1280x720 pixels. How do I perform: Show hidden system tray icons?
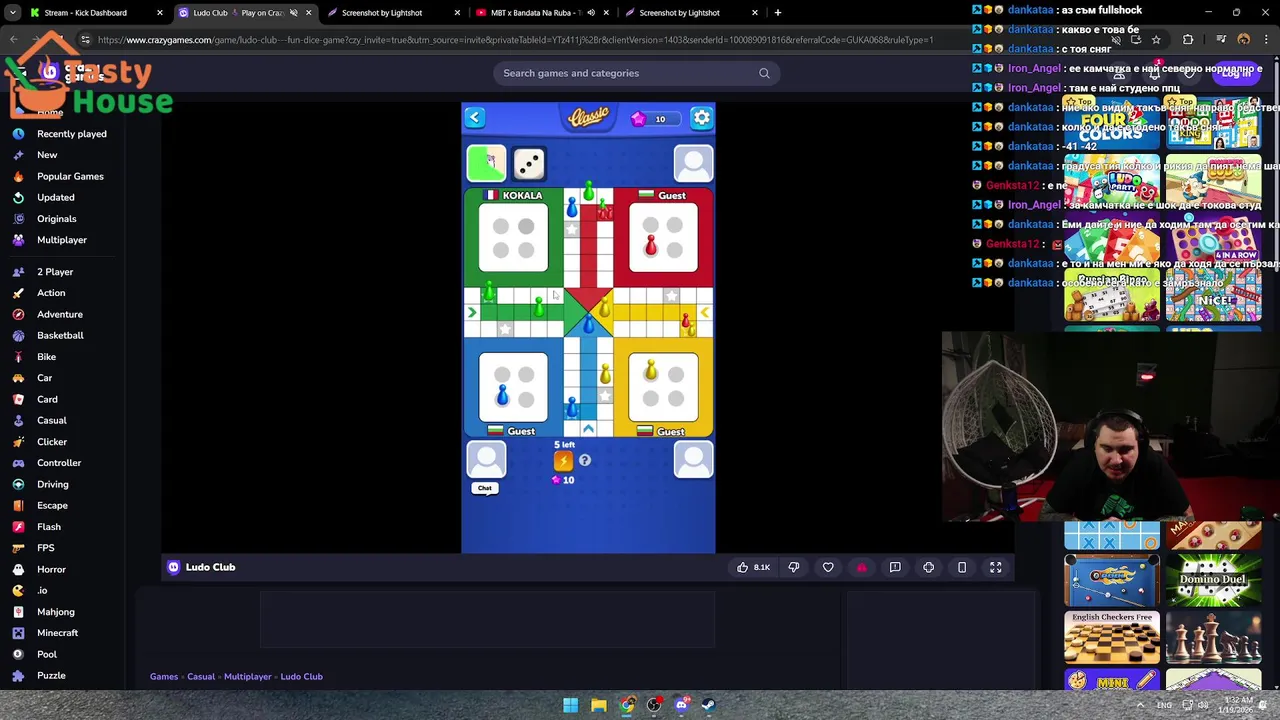click(1140, 705)
